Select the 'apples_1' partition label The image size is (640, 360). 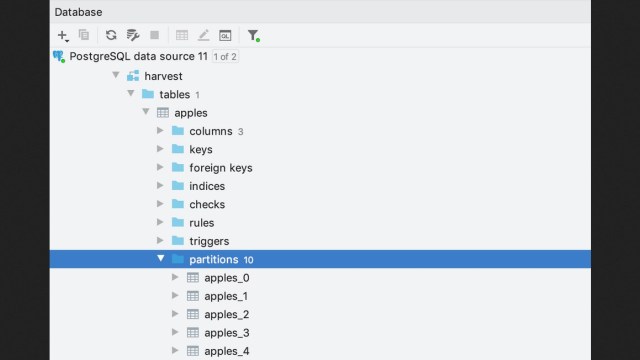tap(226, 296)
